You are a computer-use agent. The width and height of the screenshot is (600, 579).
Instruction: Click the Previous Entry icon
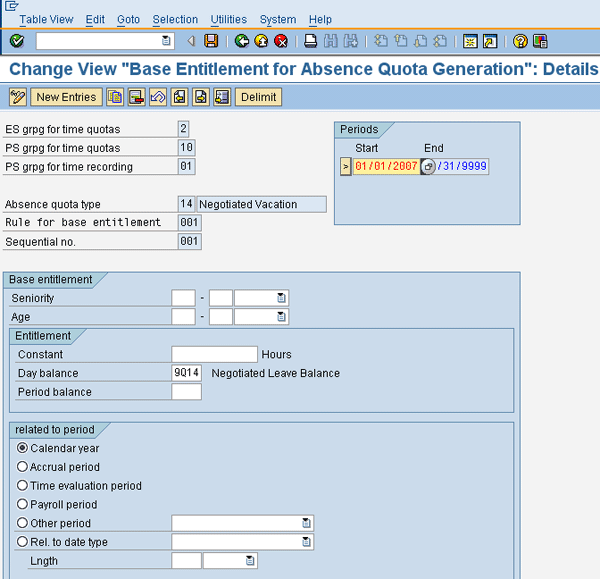(x=179, y=97)
